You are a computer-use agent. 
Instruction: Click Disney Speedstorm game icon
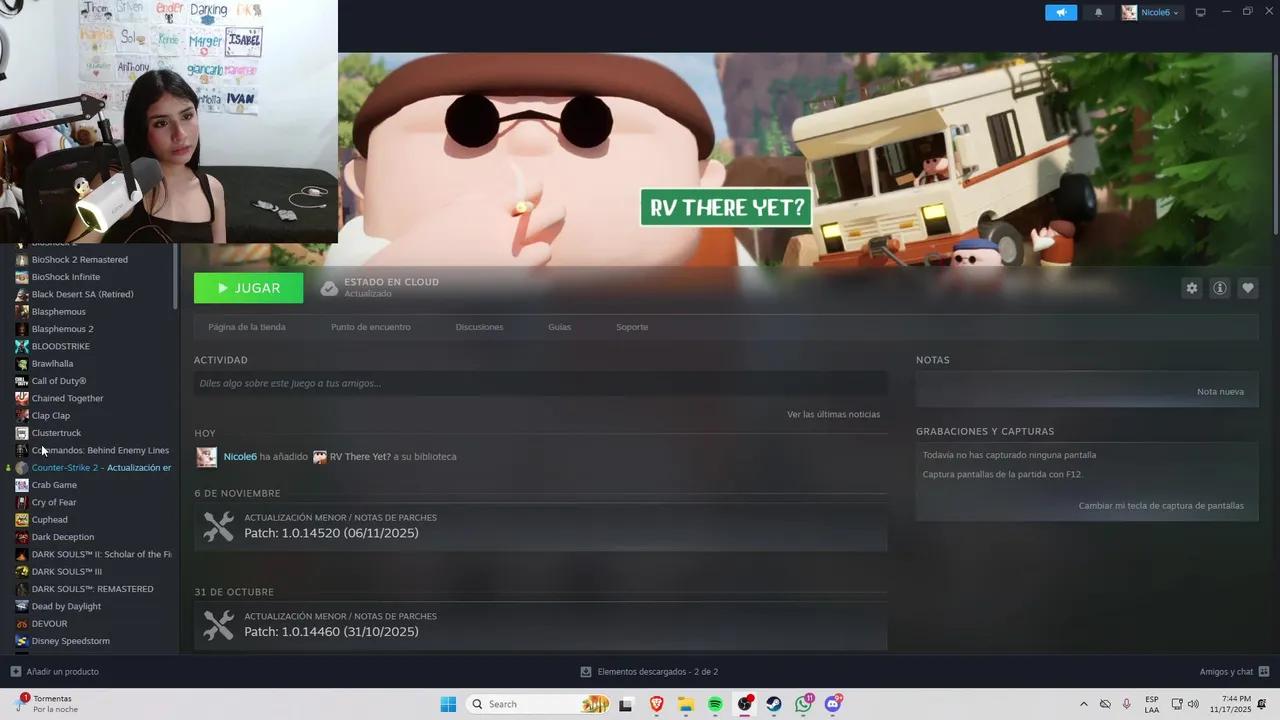coord(22,641)
